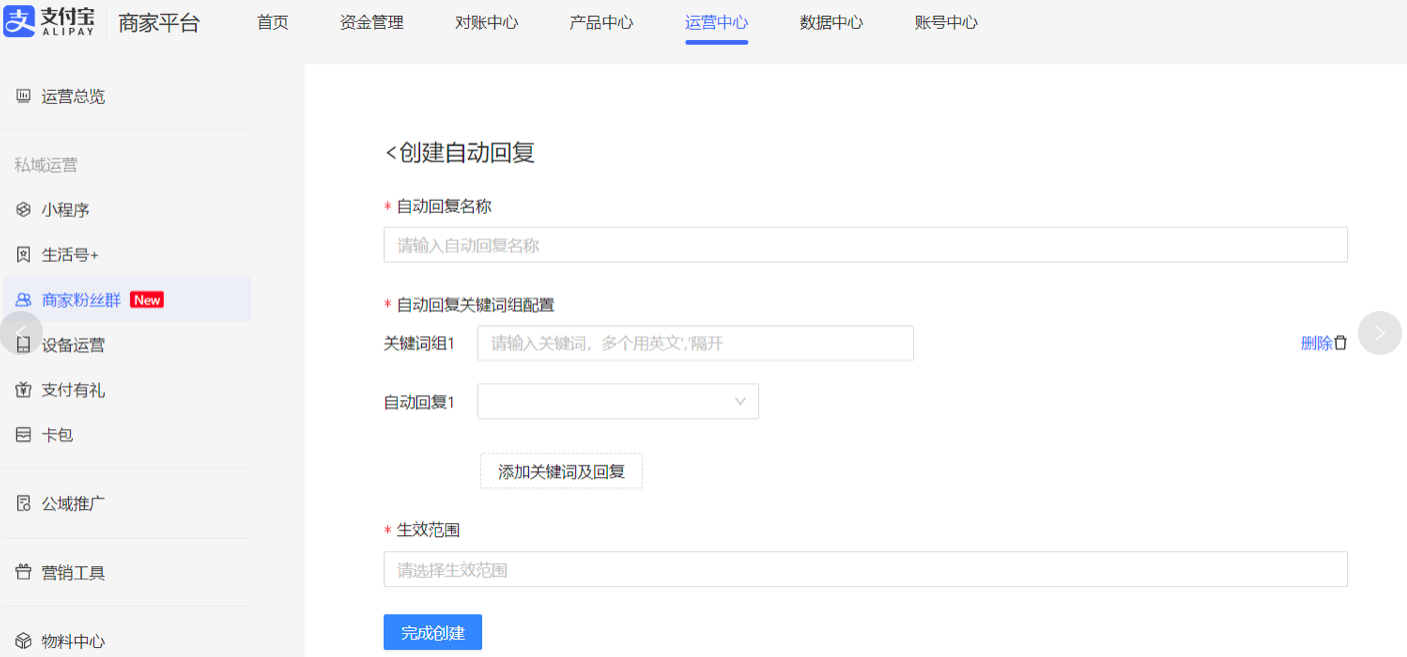
Task: Open 卡包 in the sidebar
Action: 57,435
